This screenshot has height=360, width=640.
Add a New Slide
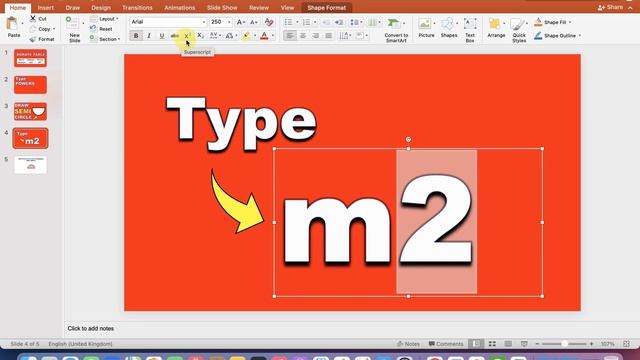pyautogui.click(x=74, y=29)
